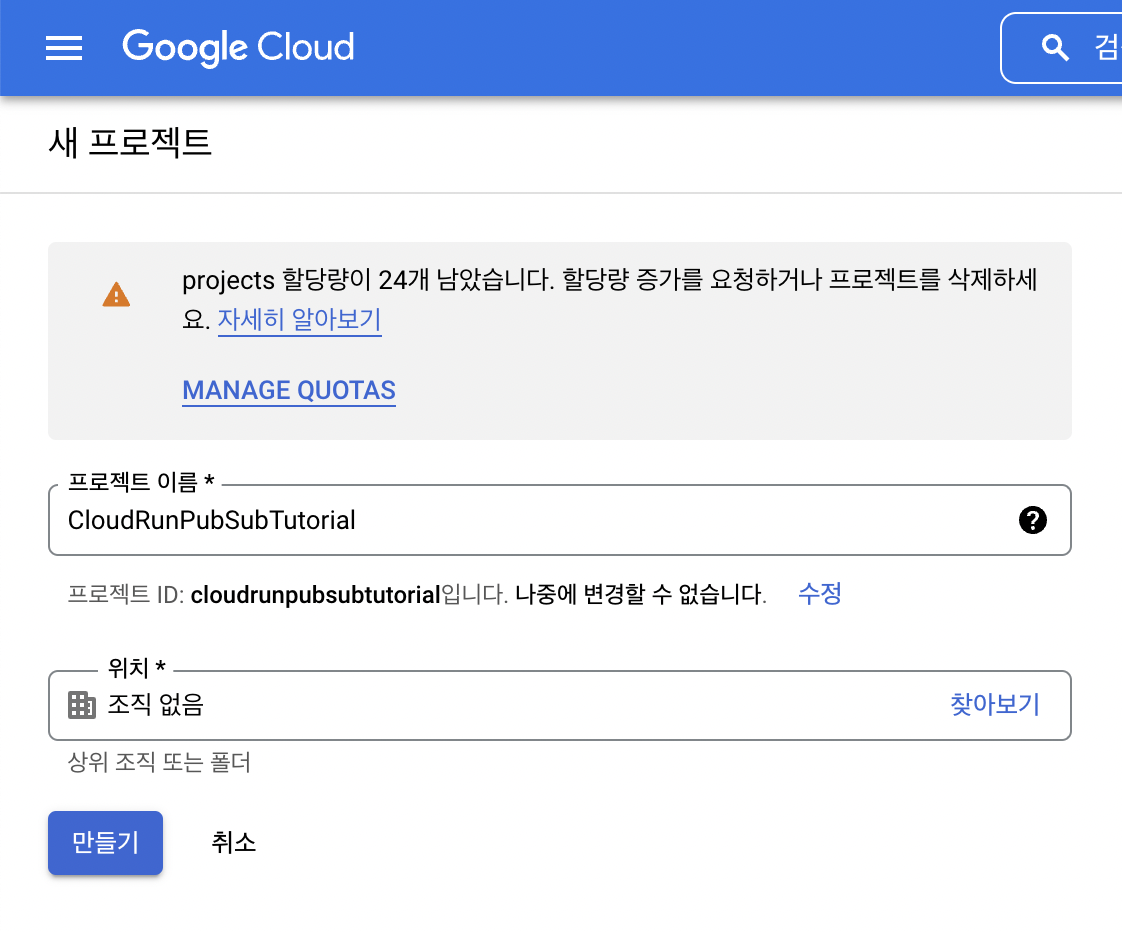Click the projects 할당량 warning message text
The image size is (1122, 932).
(610, 298)
